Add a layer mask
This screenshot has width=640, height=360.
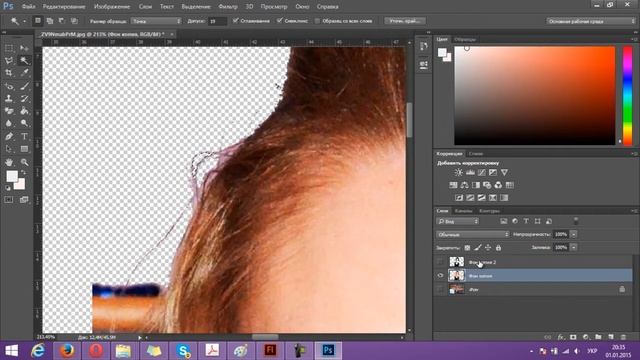point(573,337)
